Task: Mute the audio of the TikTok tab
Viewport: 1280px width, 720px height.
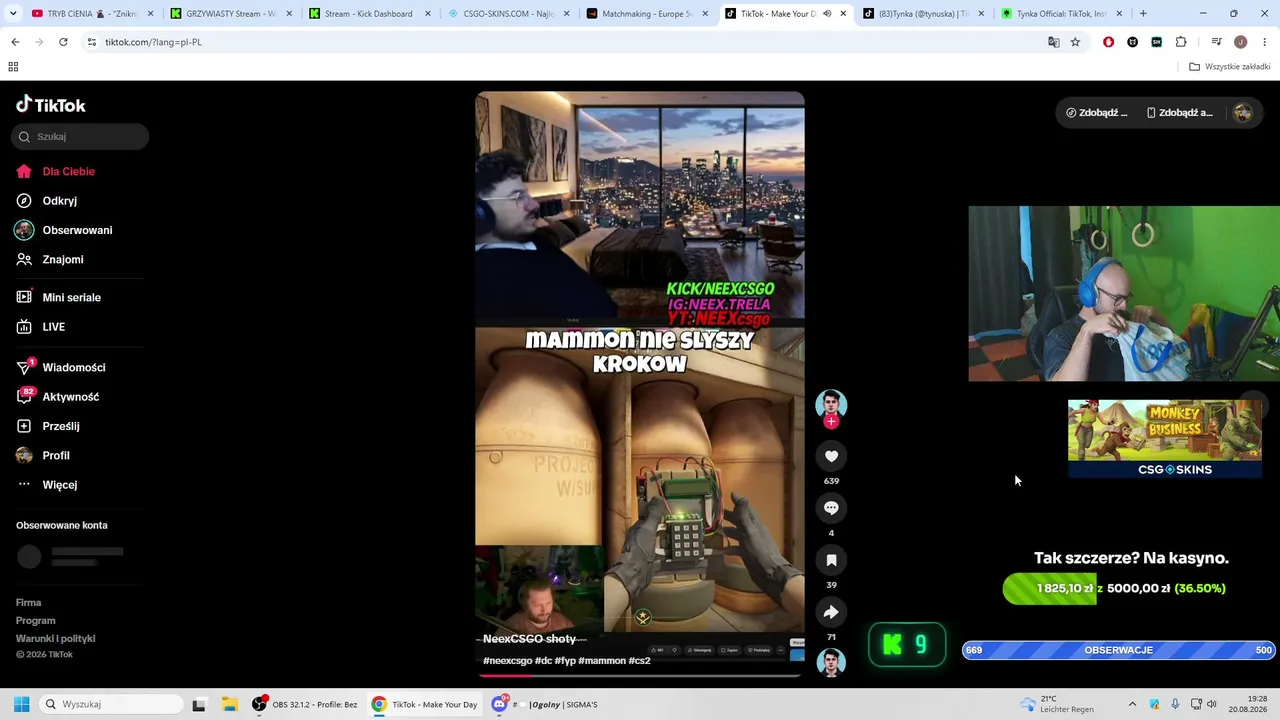Action: point(826,14)
